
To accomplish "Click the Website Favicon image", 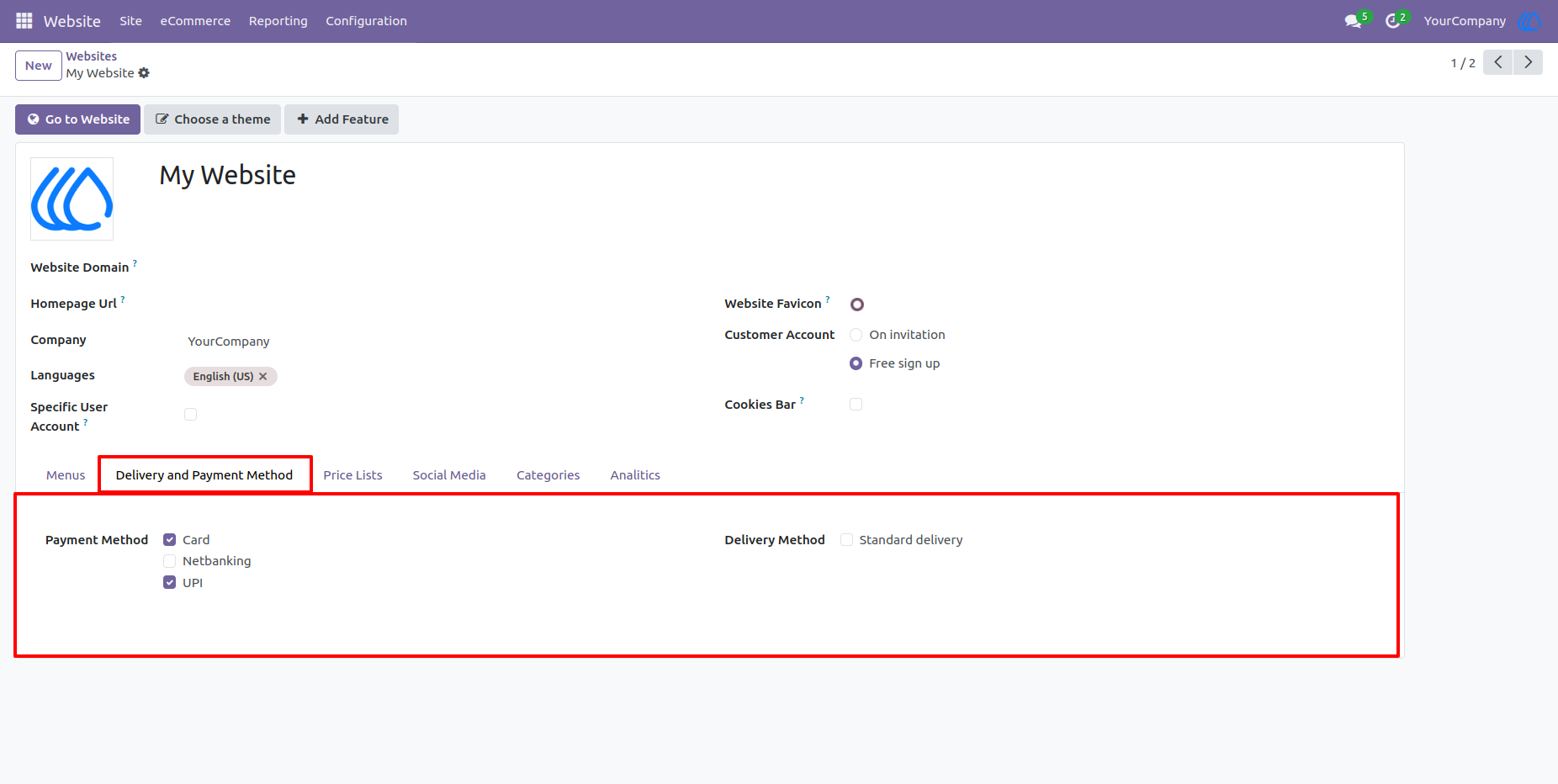I will (x=857, y=305).
